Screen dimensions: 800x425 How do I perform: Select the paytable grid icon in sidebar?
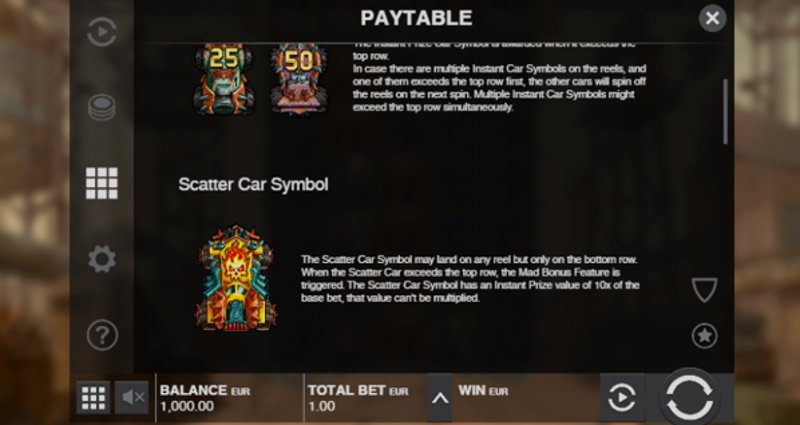(102, 183)
